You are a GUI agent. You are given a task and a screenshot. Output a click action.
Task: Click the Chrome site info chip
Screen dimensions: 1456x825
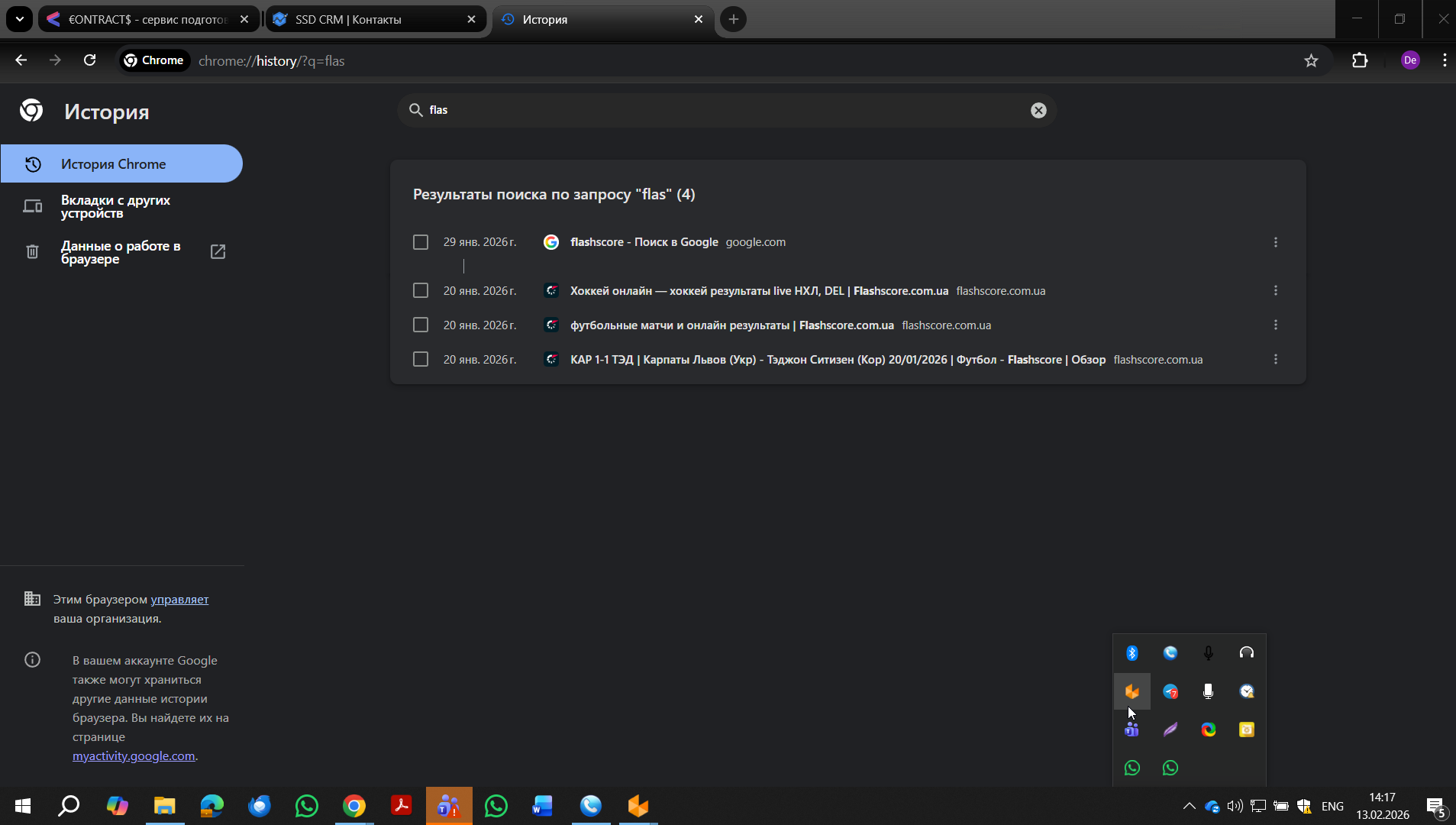pos(154,60)
